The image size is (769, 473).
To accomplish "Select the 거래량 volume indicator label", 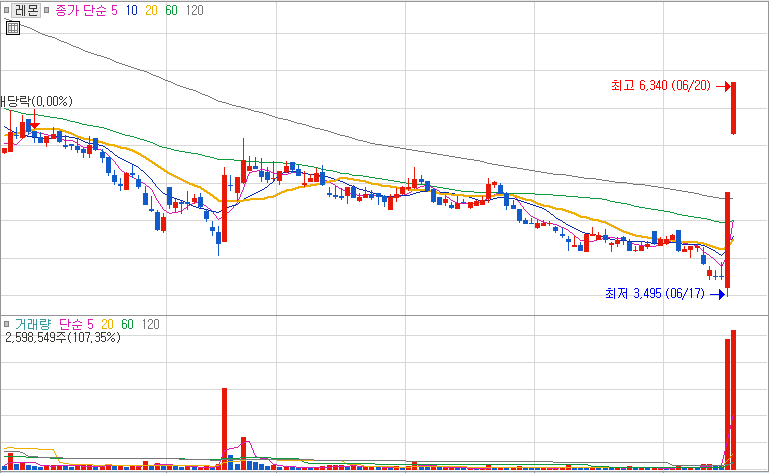I will 33,324.
